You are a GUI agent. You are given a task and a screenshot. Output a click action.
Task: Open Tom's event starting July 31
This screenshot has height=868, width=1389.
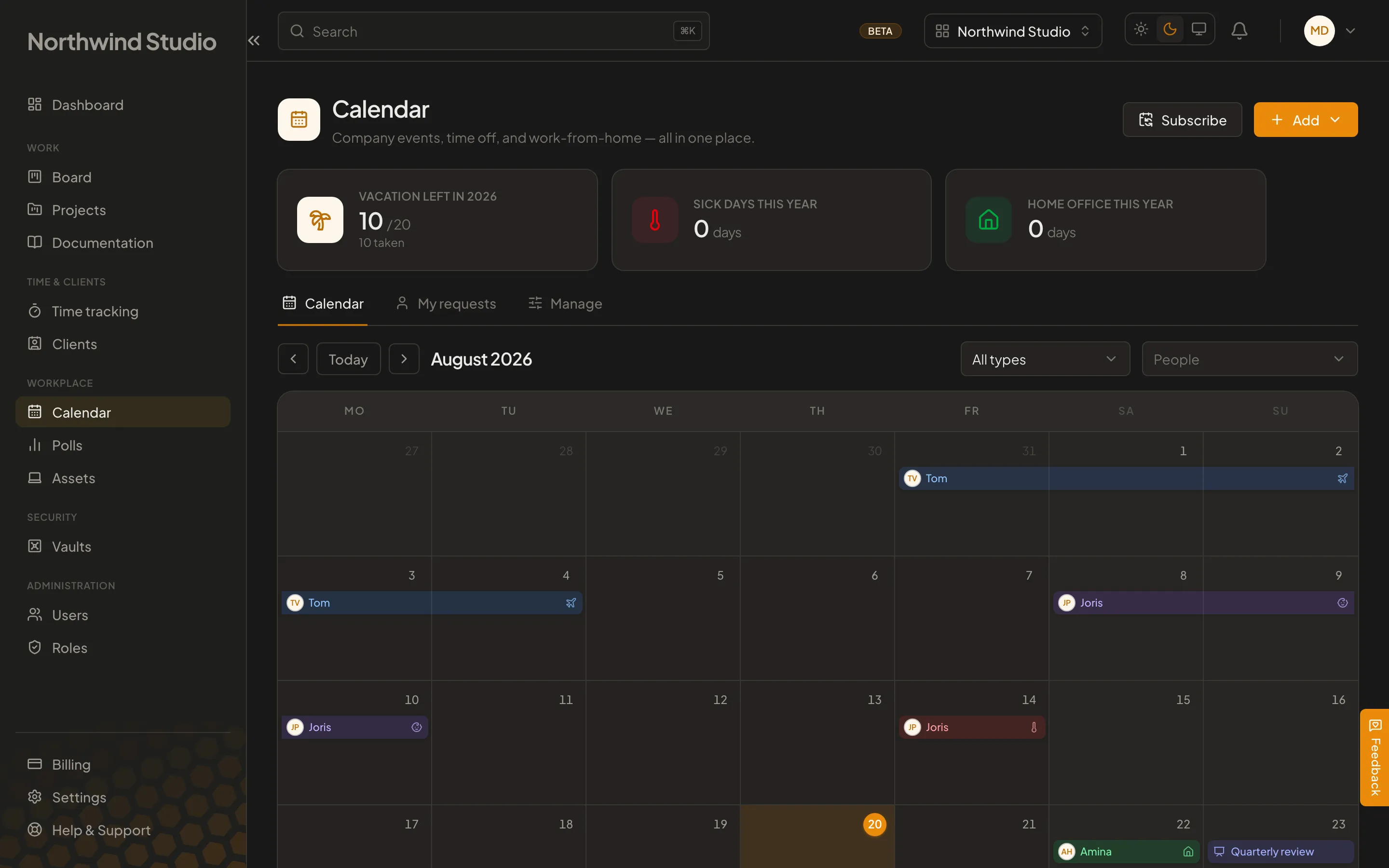pyautogui.click(x=1126, y=478)
